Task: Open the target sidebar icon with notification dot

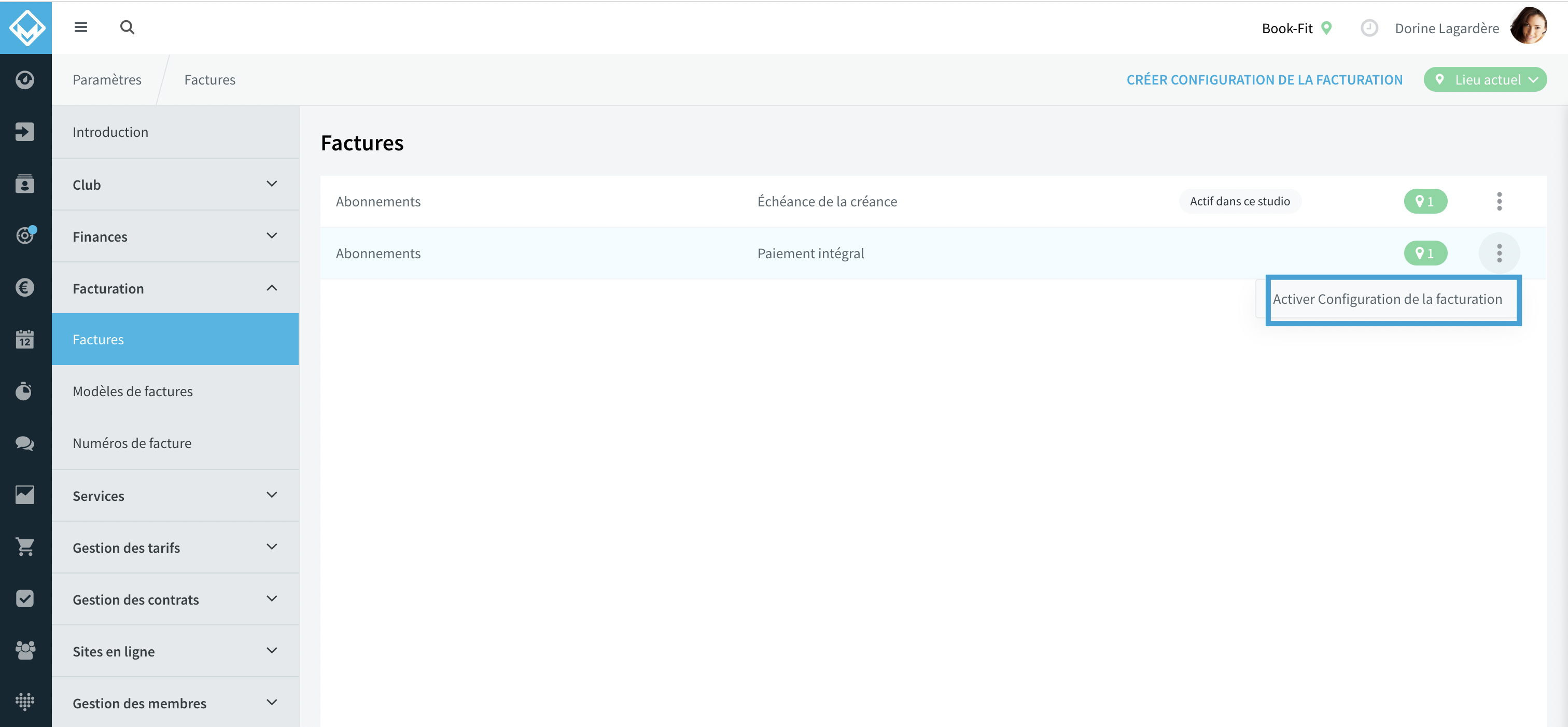Action: point(25,235)
